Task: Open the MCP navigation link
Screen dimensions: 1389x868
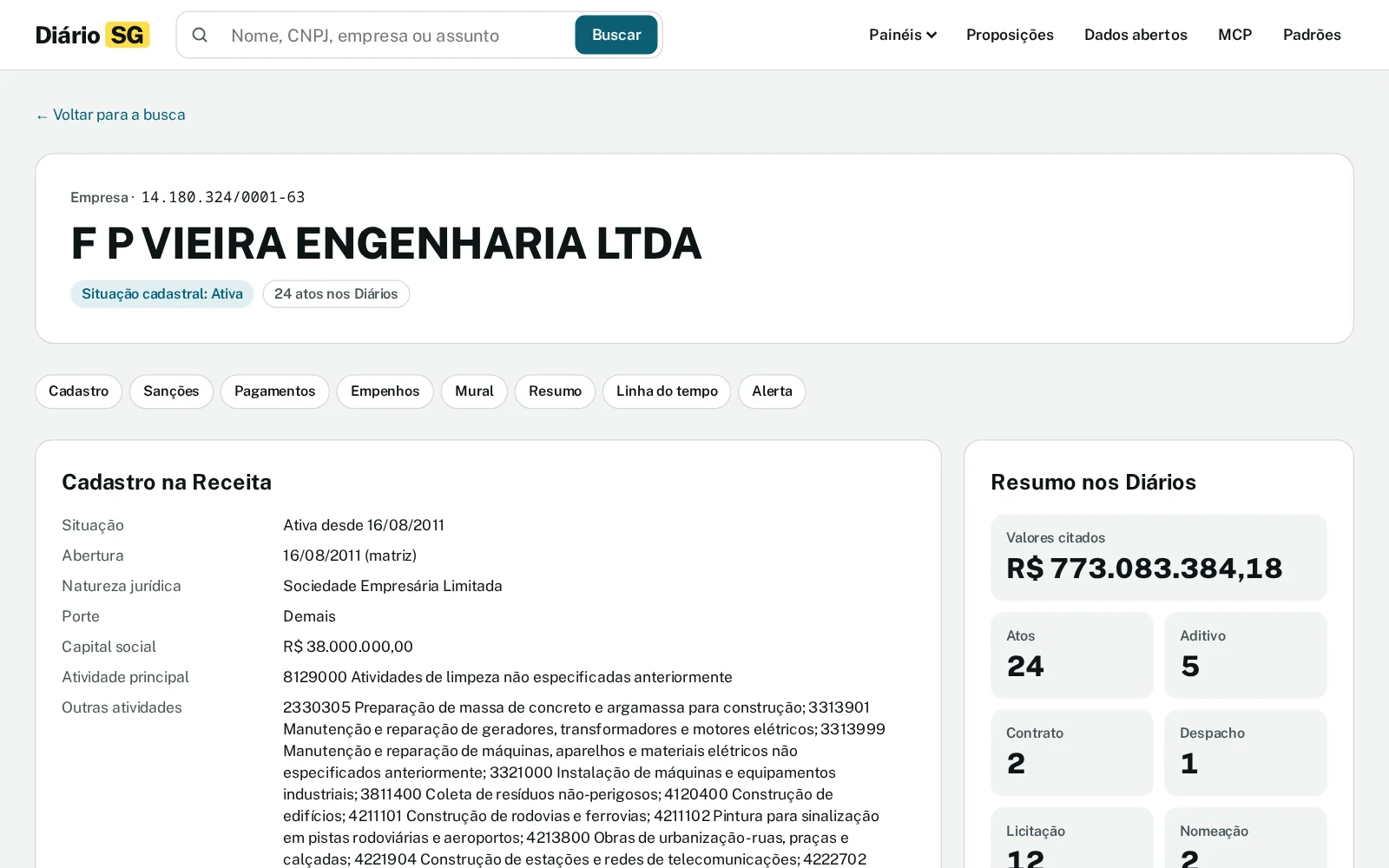Action: click(x=1234, y=35)
